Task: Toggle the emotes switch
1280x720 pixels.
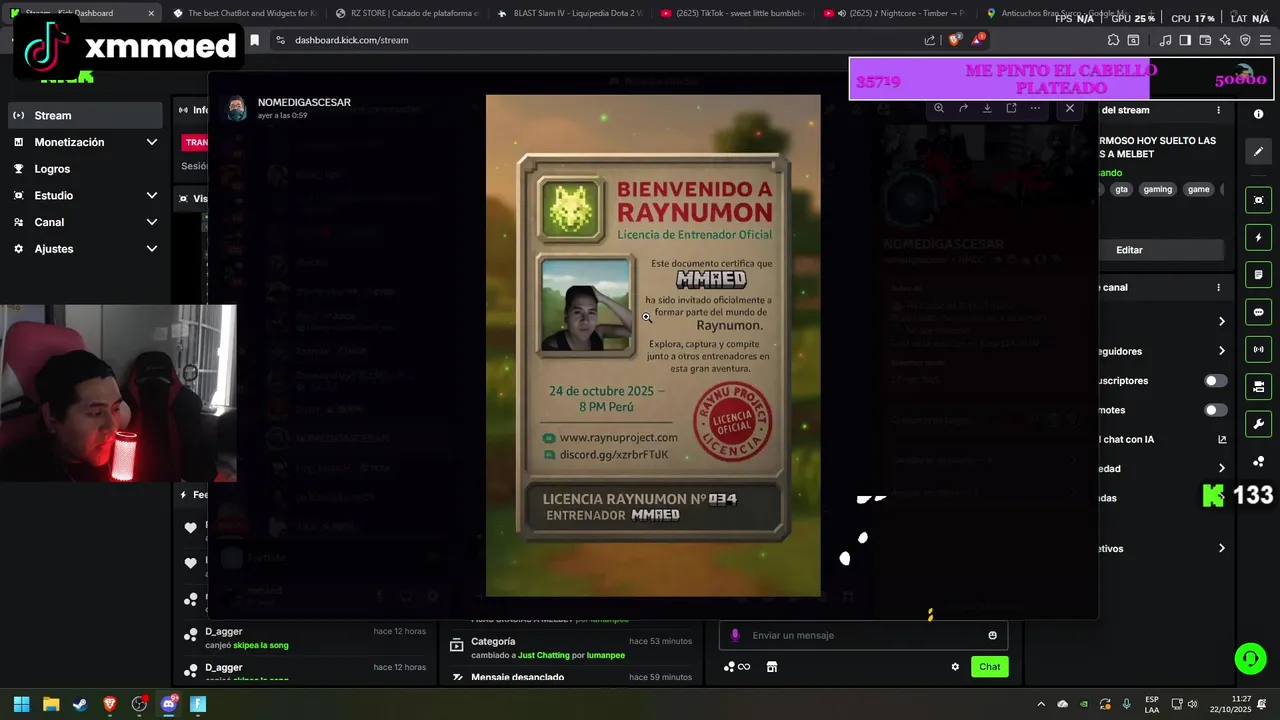Action: pos(1215,410)
